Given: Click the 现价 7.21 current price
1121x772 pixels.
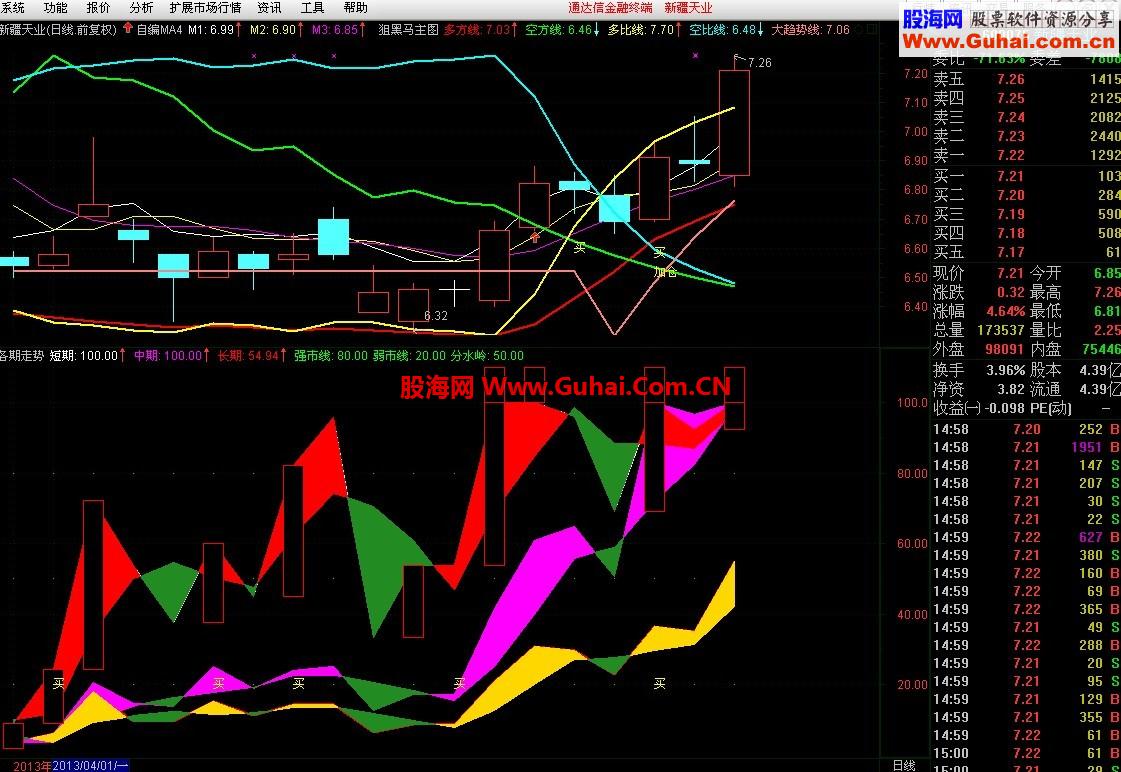Looking at the screenshot, I should (x=1011, y=273).
